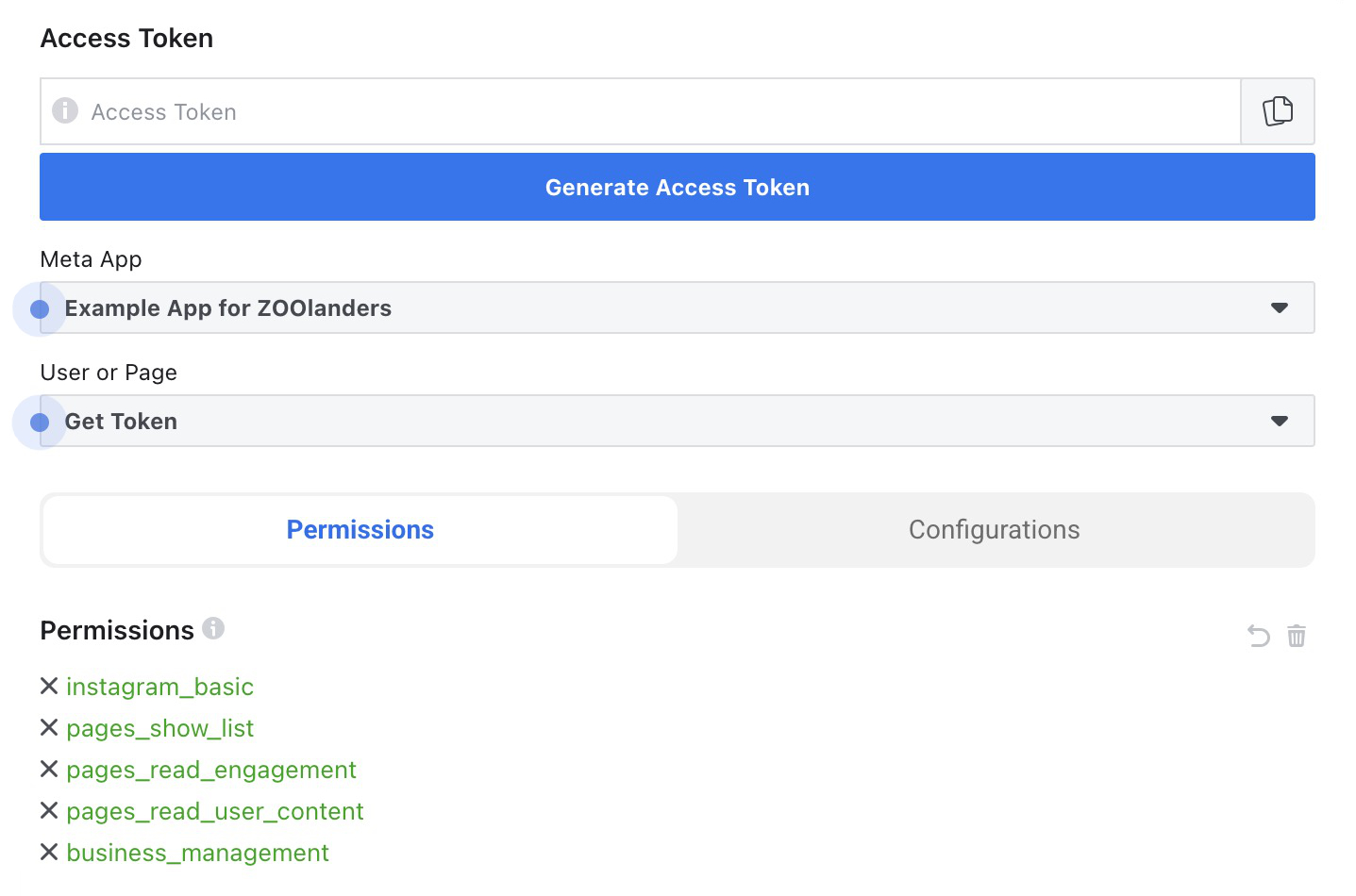Click the Access Token heading
This screenshot has height=896, width=1356.
click(x=126, y=39)
